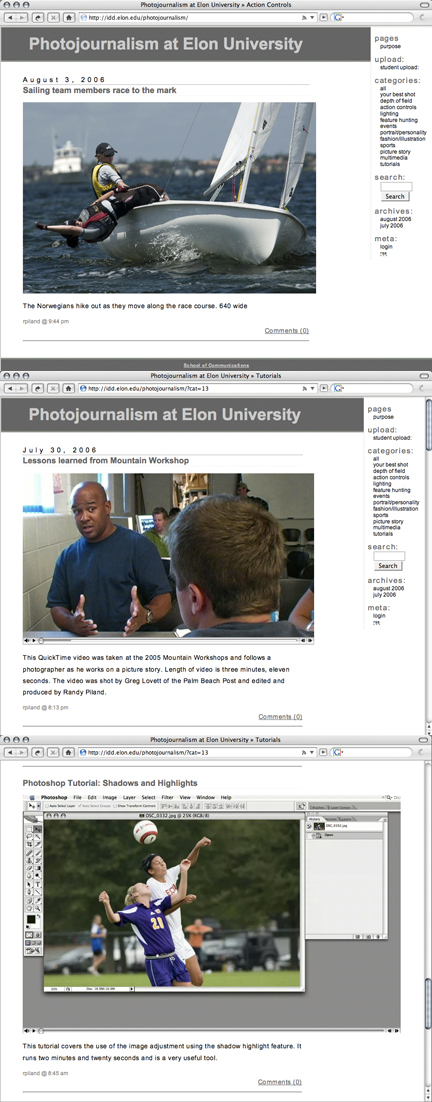Click the home icon in the Mountain Workshop Tutorials window

click(x=68, y=388)
